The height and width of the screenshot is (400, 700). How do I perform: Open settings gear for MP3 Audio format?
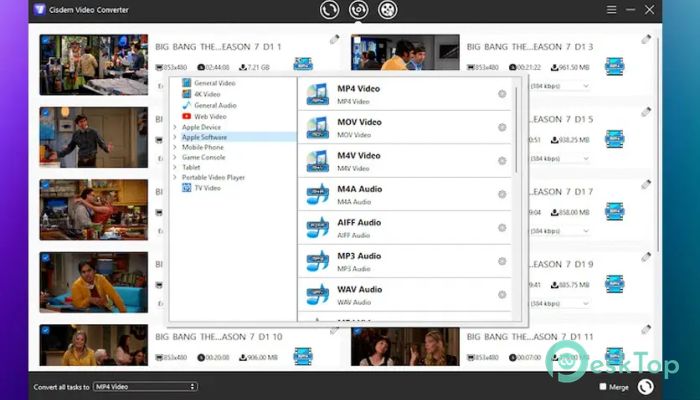tap(502, 261)
